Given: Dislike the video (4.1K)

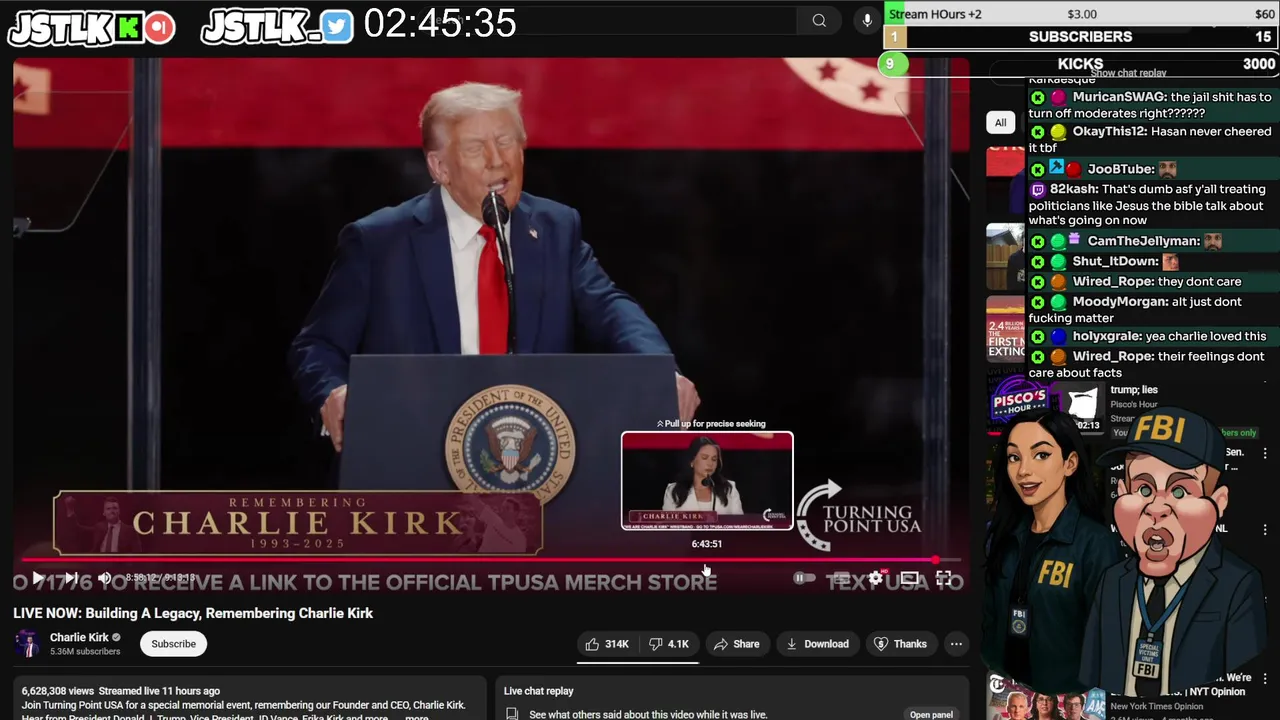Looking at the screenshot, I should (x=668, y=644).
